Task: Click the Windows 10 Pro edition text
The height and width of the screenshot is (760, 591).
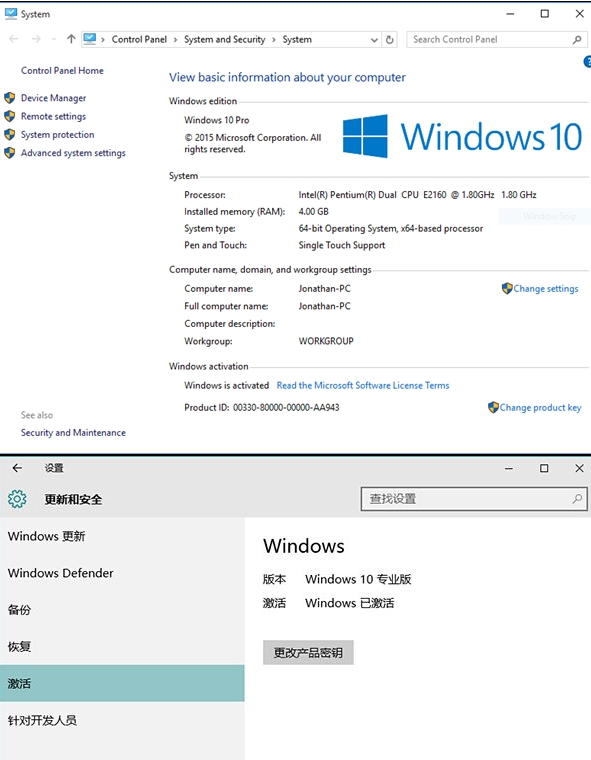Action: tap(217, 120)
